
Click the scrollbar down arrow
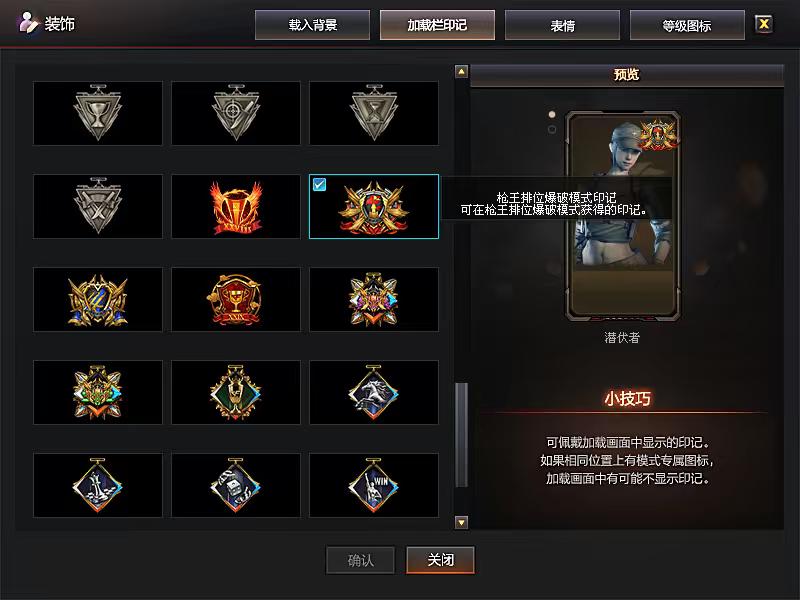(461, 522)
